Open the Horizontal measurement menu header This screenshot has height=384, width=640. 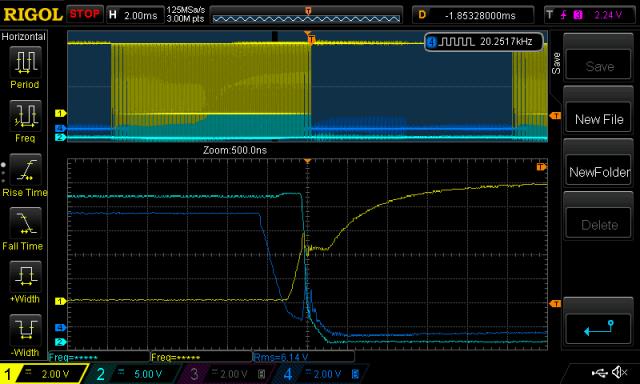(23, 37)
